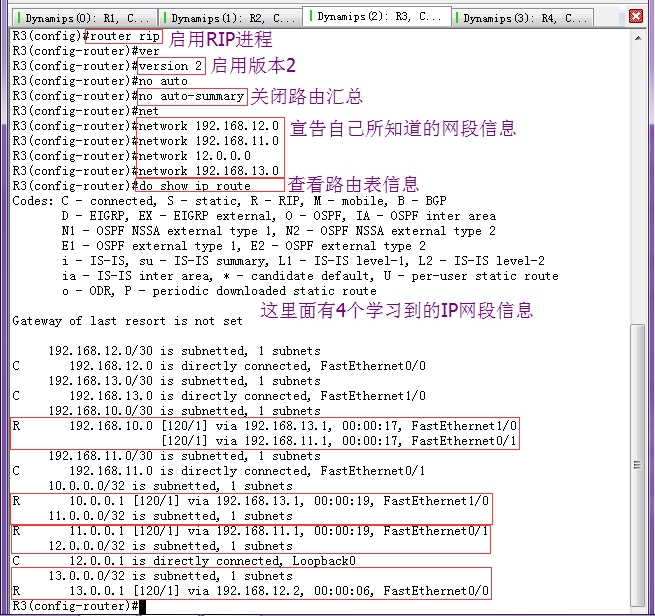Click RIP route line via 192.168.11.1 FastEthernet0/1
655x616 pixels.
click(339, 441)
